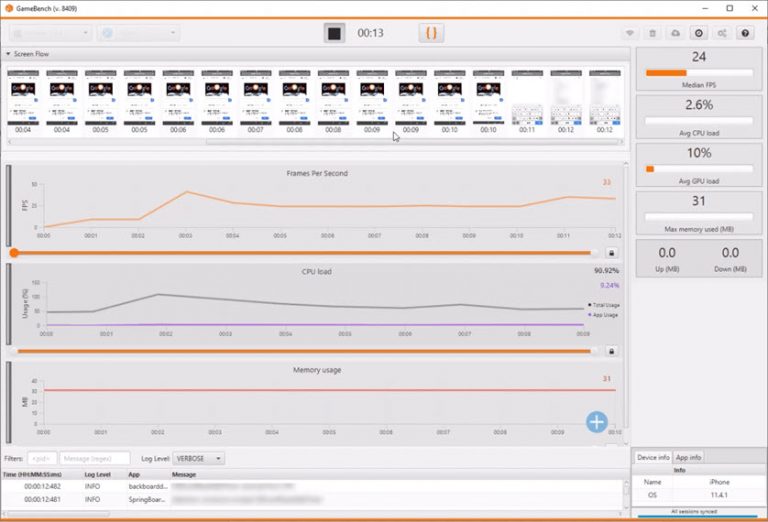Open the advanced settings gears icon
The height and width of the screenshot is (522, 768).
(x=722, y=33)
